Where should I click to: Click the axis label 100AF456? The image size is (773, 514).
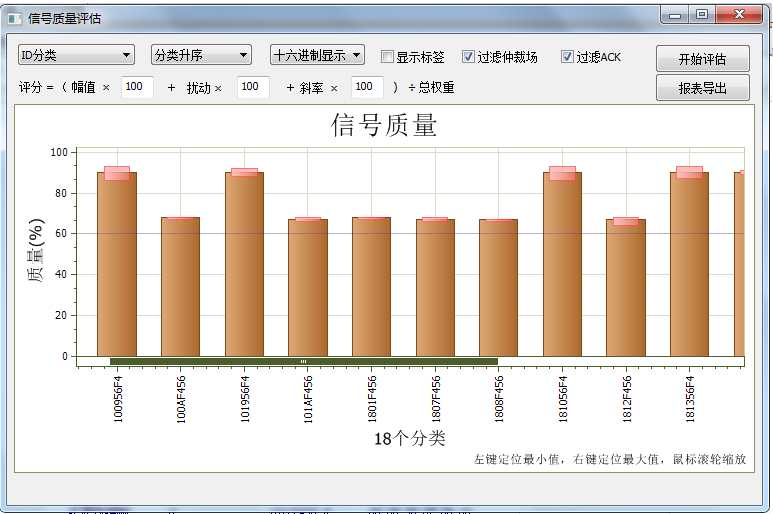(181, 399)
